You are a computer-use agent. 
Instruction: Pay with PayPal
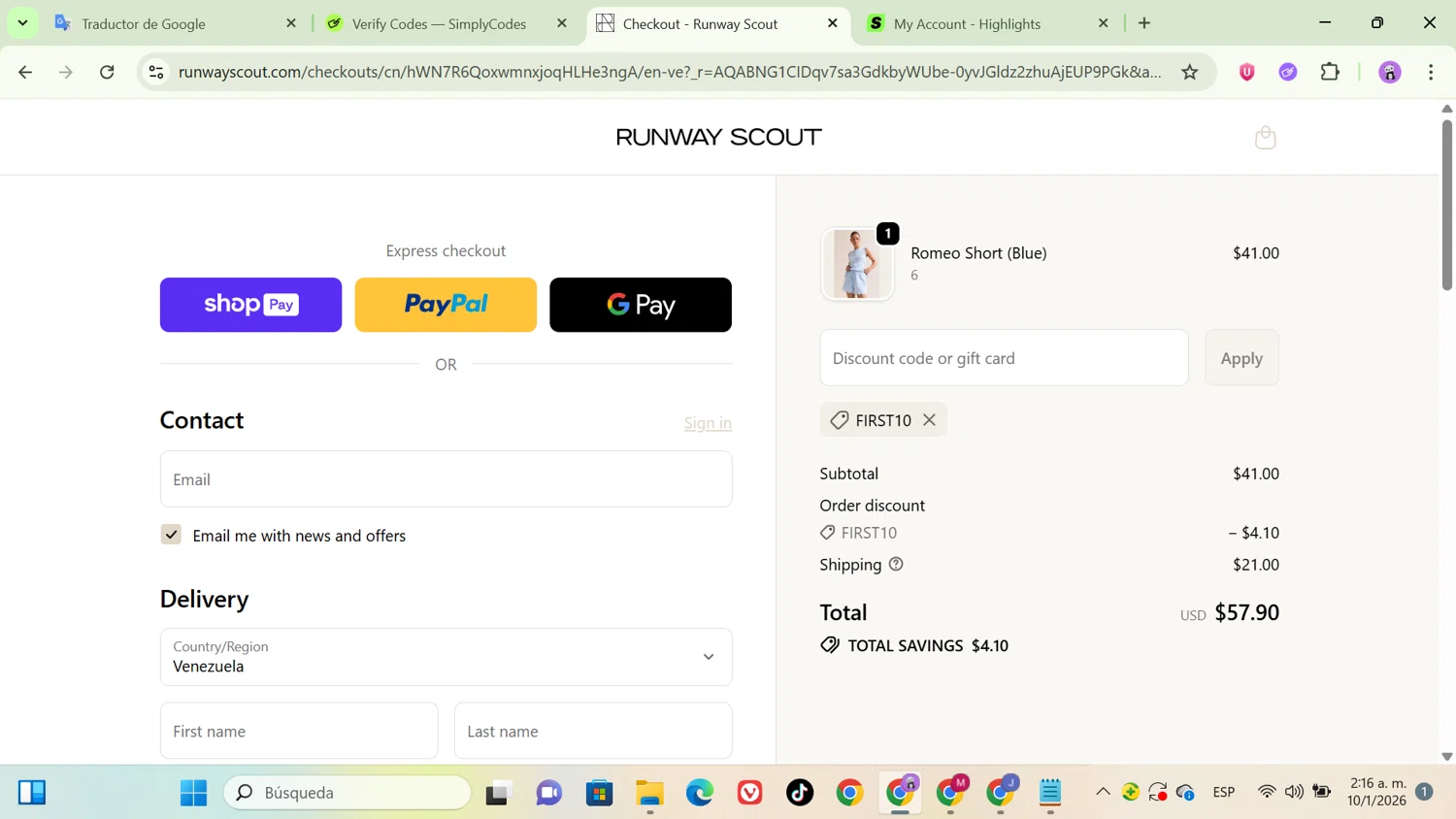point(446,305)
